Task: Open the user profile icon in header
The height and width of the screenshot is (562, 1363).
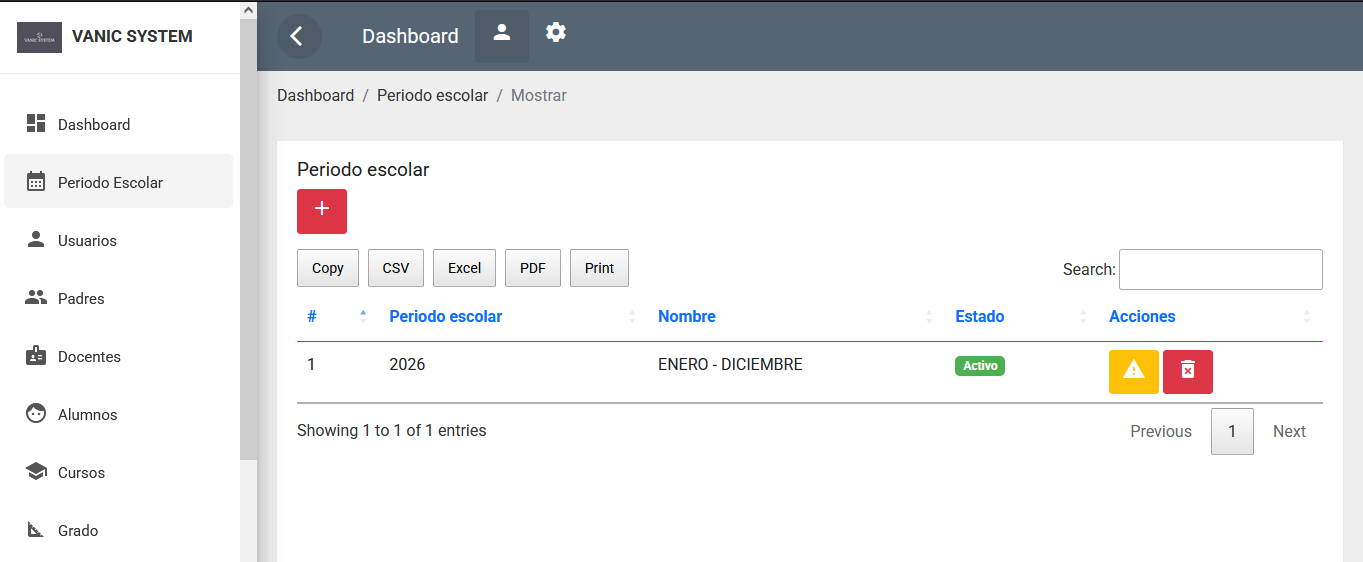Action: point(502,34)
